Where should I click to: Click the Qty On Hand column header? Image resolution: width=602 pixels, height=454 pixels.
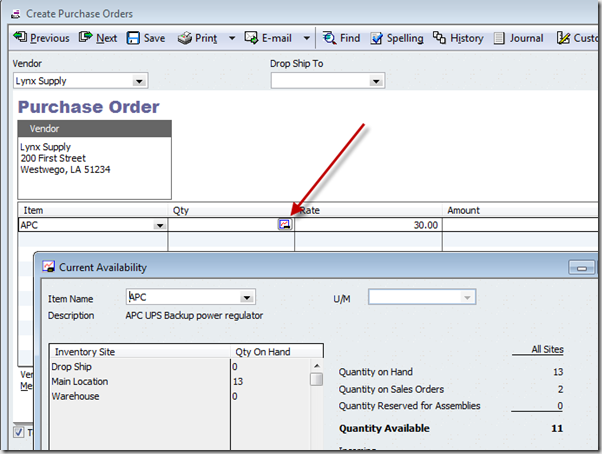(x=277, y=352)
